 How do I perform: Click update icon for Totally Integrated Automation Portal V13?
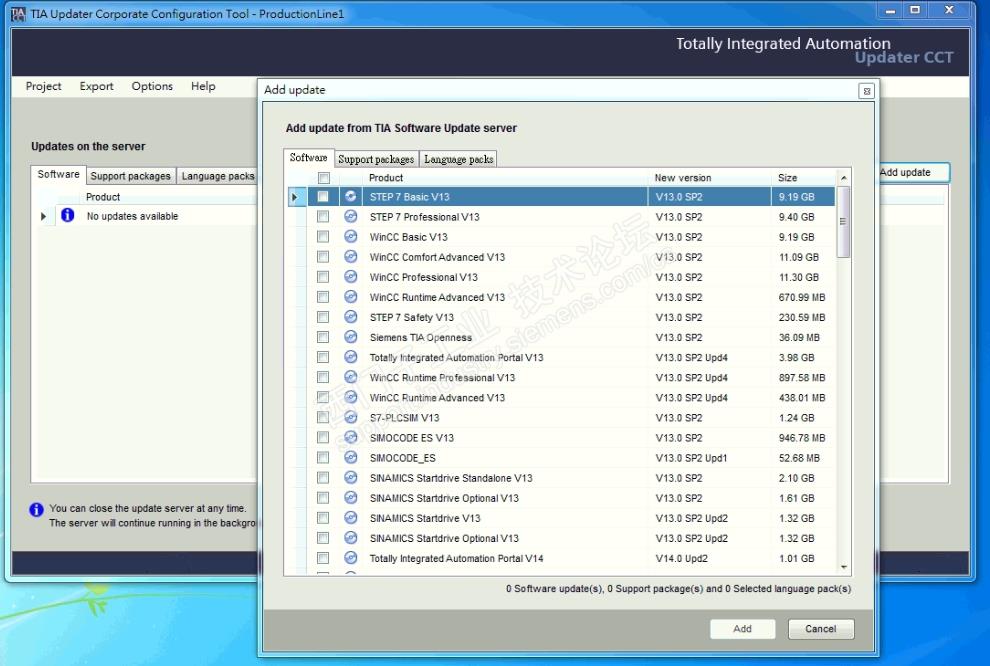tap(350, 357)
